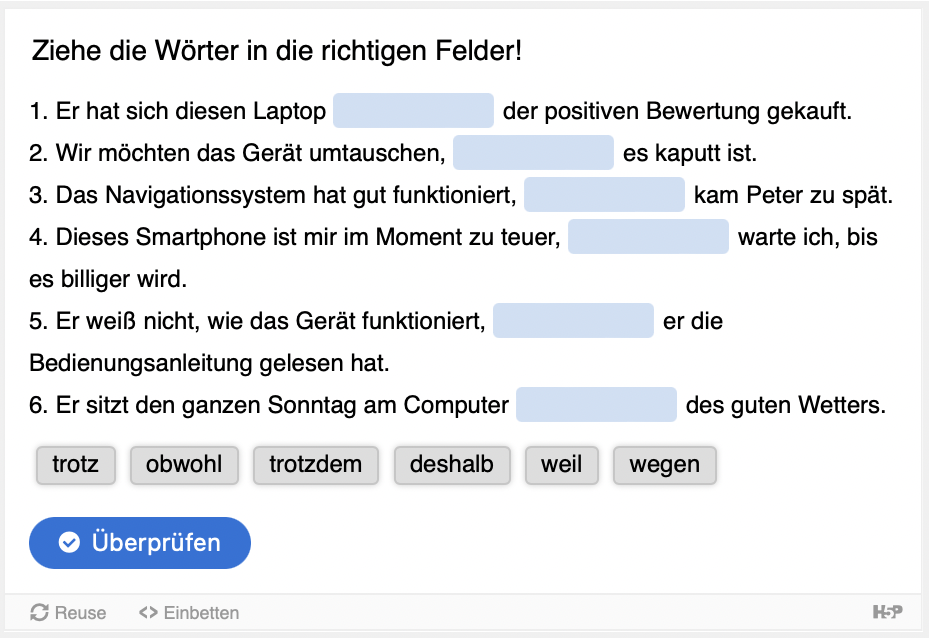Screen dimensions: 929x638
Task: Click the circular arrows Reuse icon
Action: (40, 612)
